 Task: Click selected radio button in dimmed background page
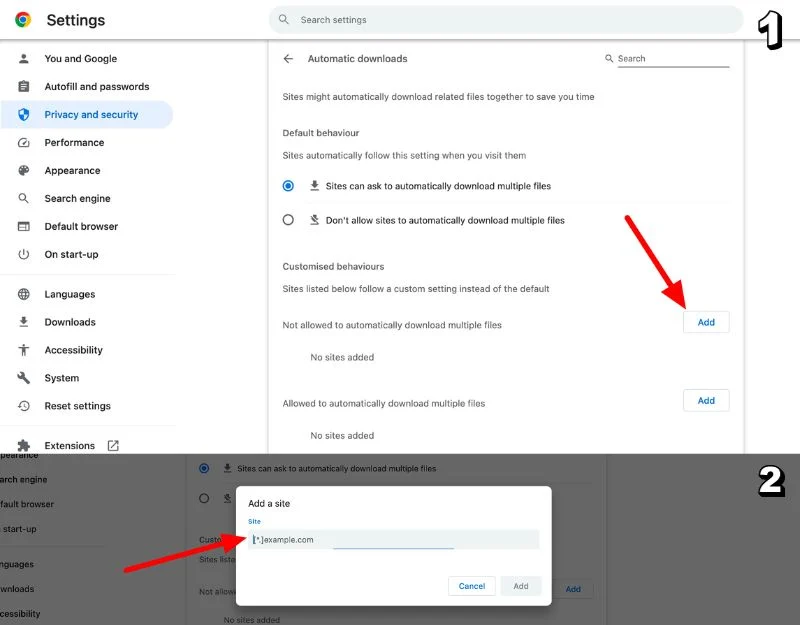tap(204, 468)
